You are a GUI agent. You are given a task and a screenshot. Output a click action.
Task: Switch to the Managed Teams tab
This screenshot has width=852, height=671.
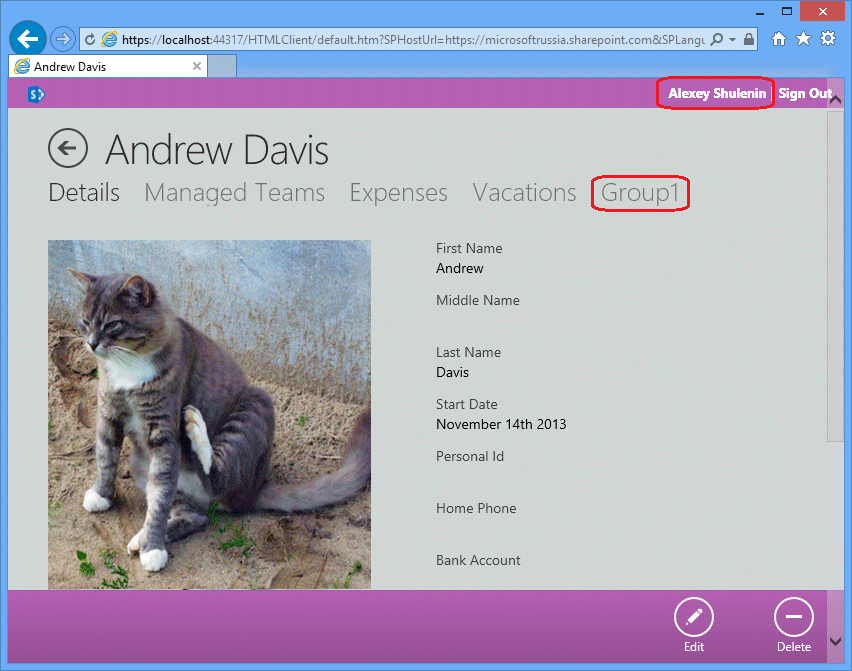point(234,193)
